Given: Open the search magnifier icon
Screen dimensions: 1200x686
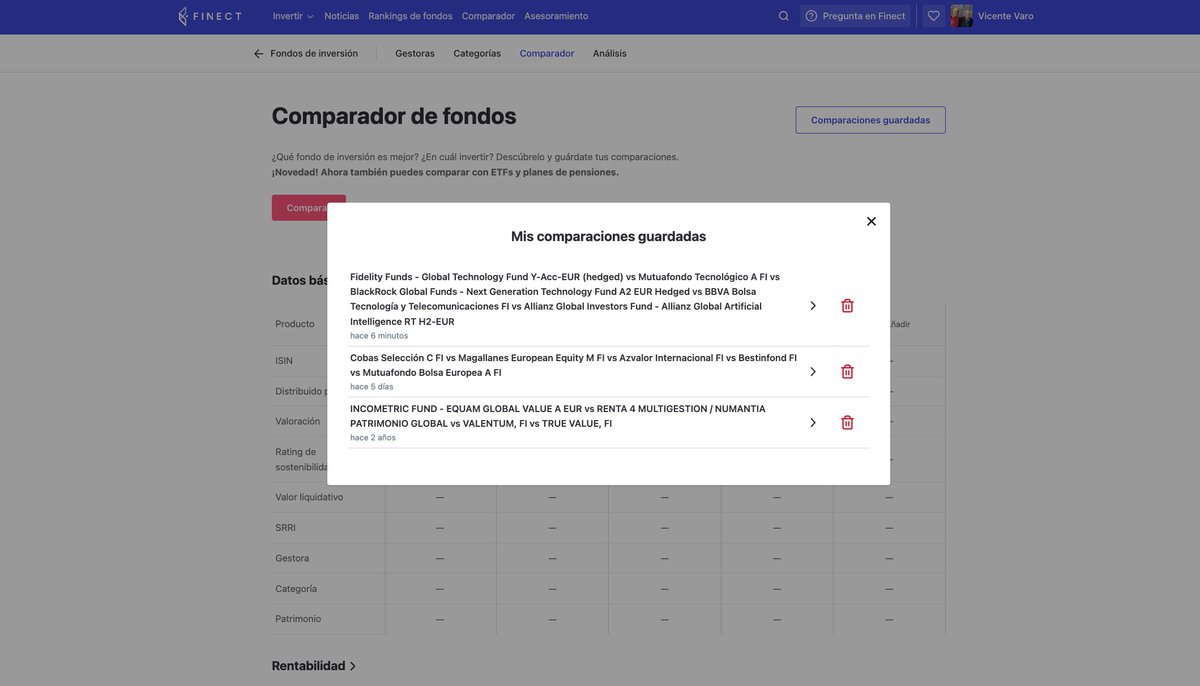Looking at the screenshot, I should coord(784,16).
